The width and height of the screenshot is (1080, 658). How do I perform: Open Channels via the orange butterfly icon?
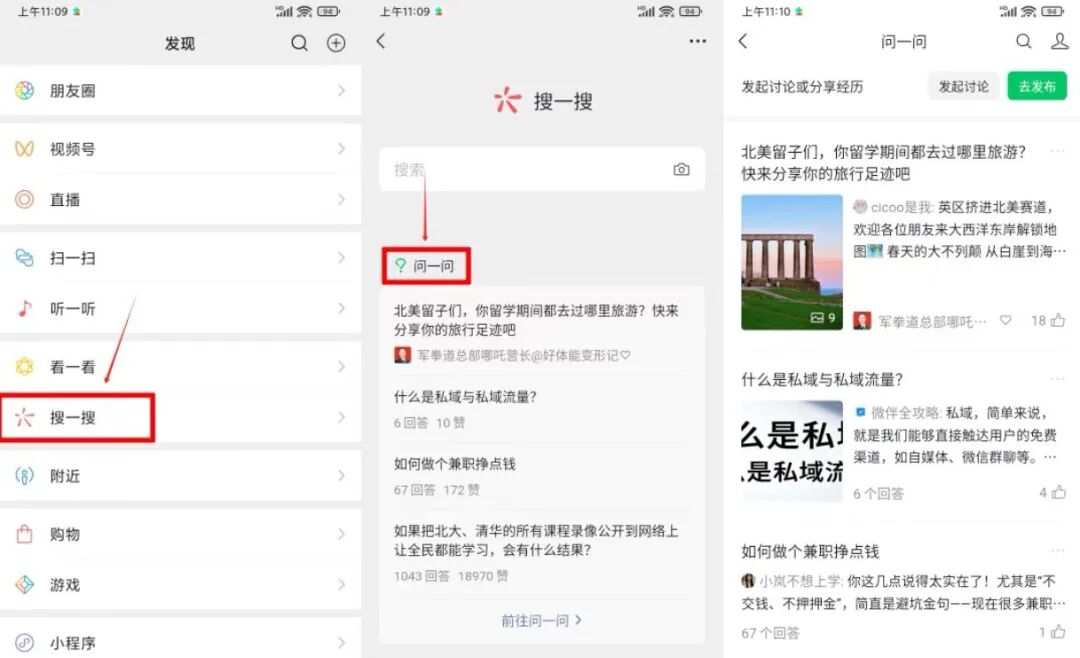(25, 149)
